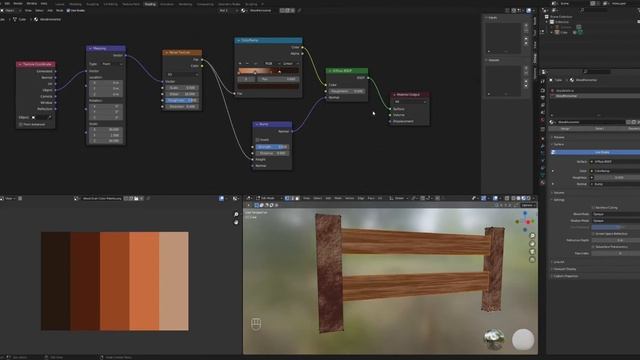This screenshot has height=360, width=640.
Task: Click pan hand icon in image editor
Action: pos(236,222)
